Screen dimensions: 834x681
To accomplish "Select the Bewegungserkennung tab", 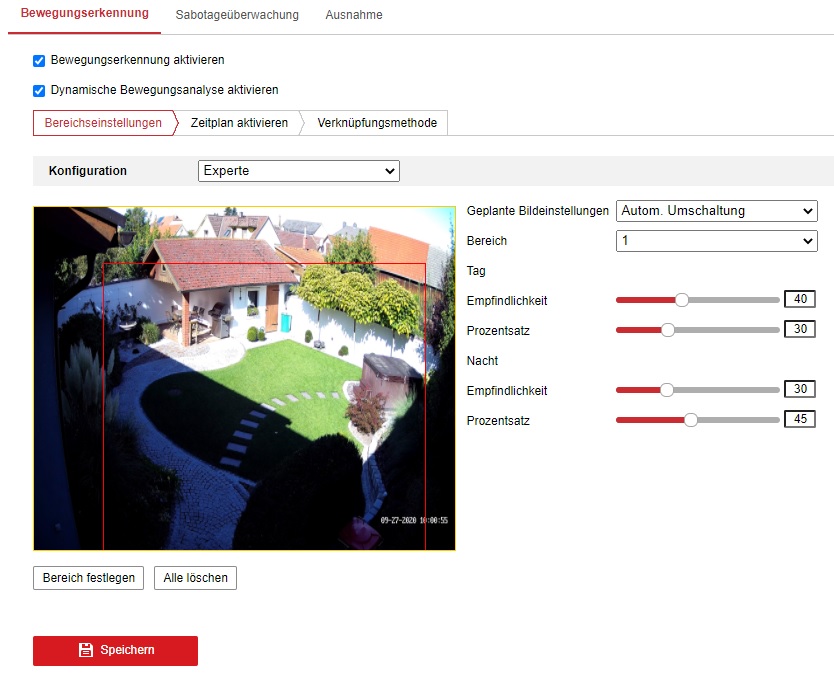I will point(84,14).
